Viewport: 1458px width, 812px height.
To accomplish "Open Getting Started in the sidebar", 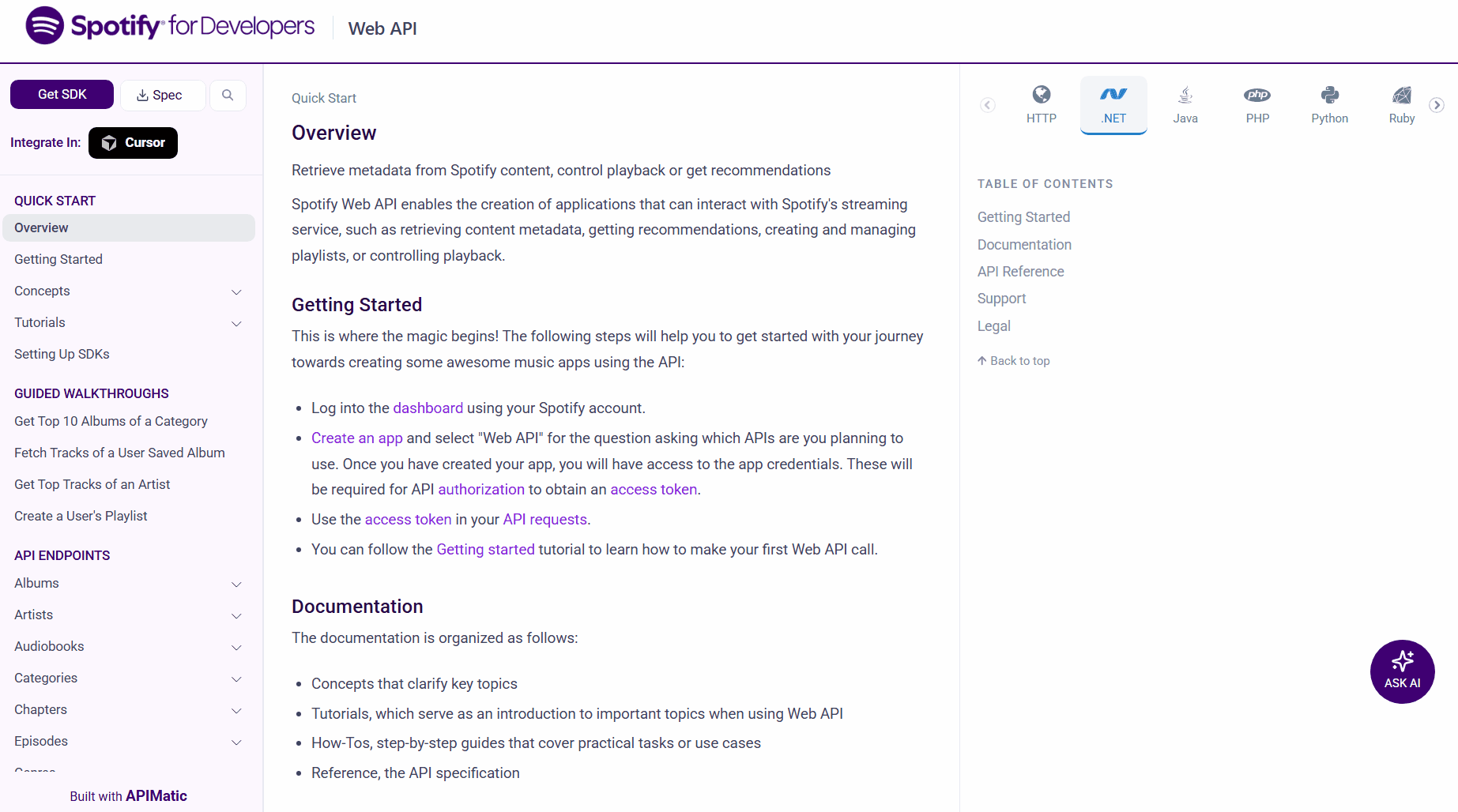I will pyautogui.click(x=58, y=259).
